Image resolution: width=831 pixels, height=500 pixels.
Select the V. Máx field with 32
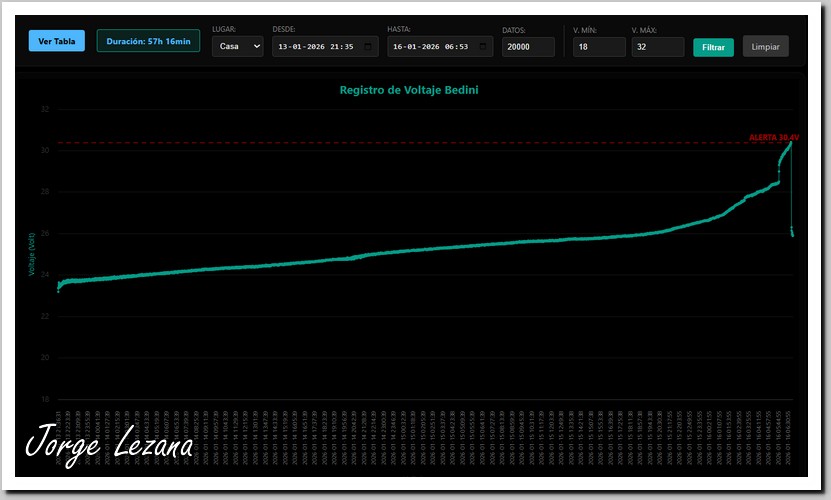(657, 47)
